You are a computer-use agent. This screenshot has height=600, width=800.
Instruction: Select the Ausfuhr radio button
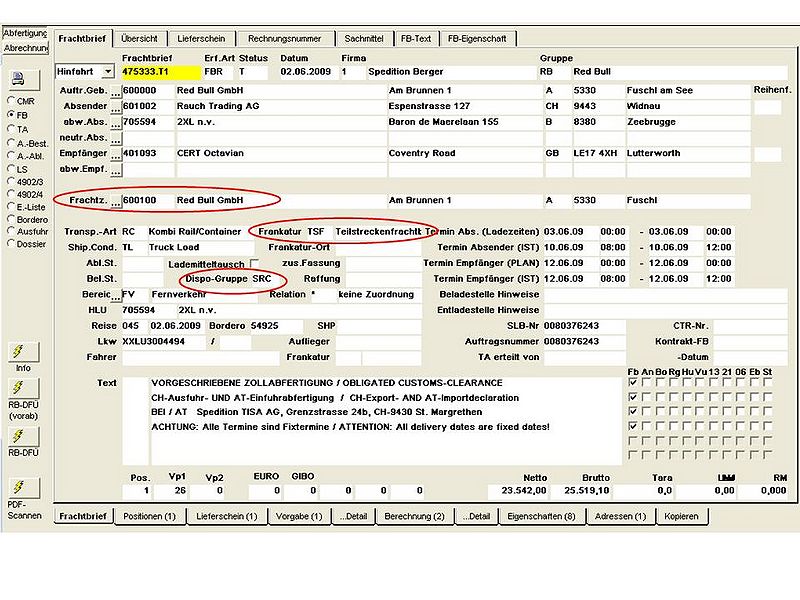(x=11, y=231)
